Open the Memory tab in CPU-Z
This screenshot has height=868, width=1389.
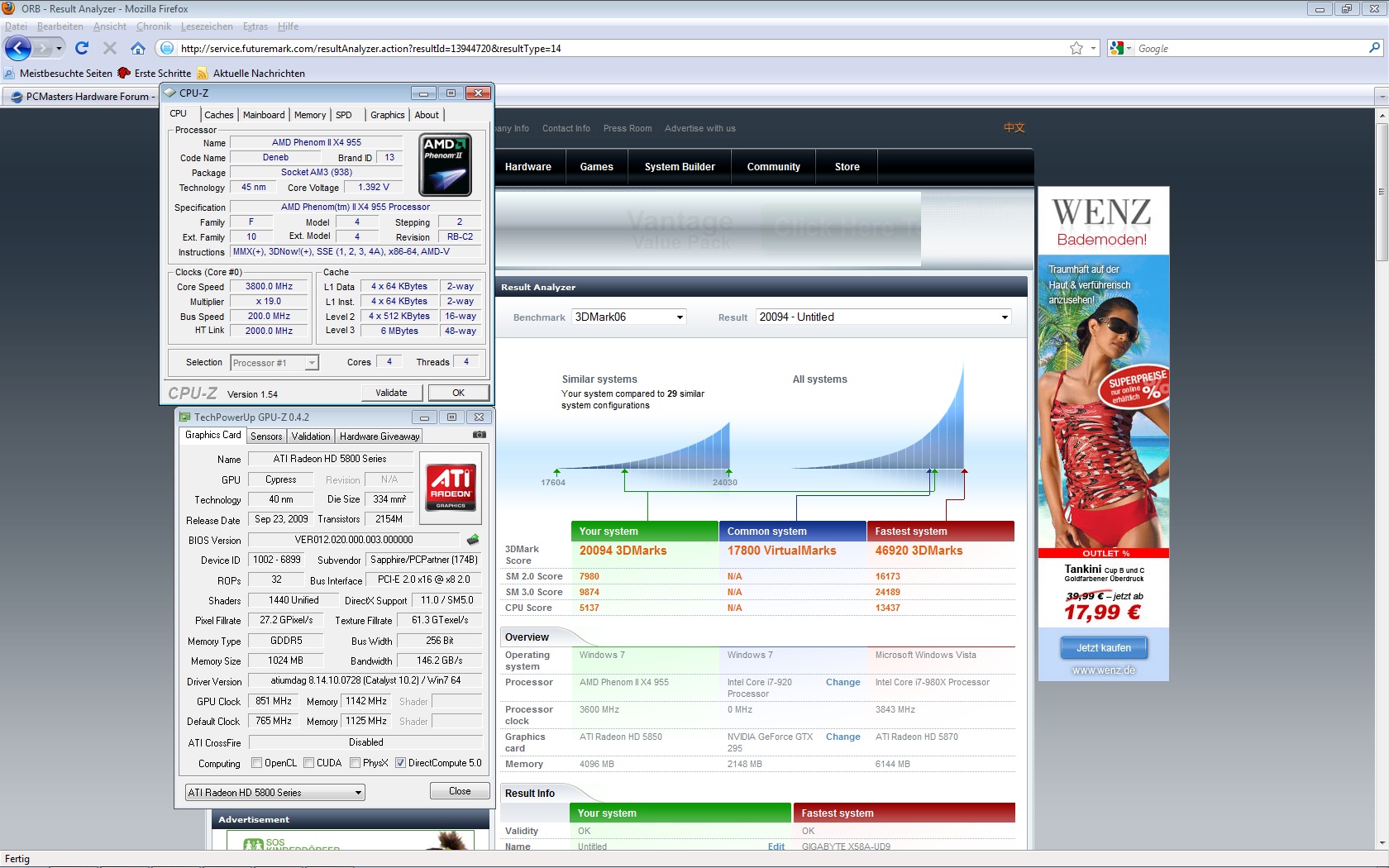310,115
